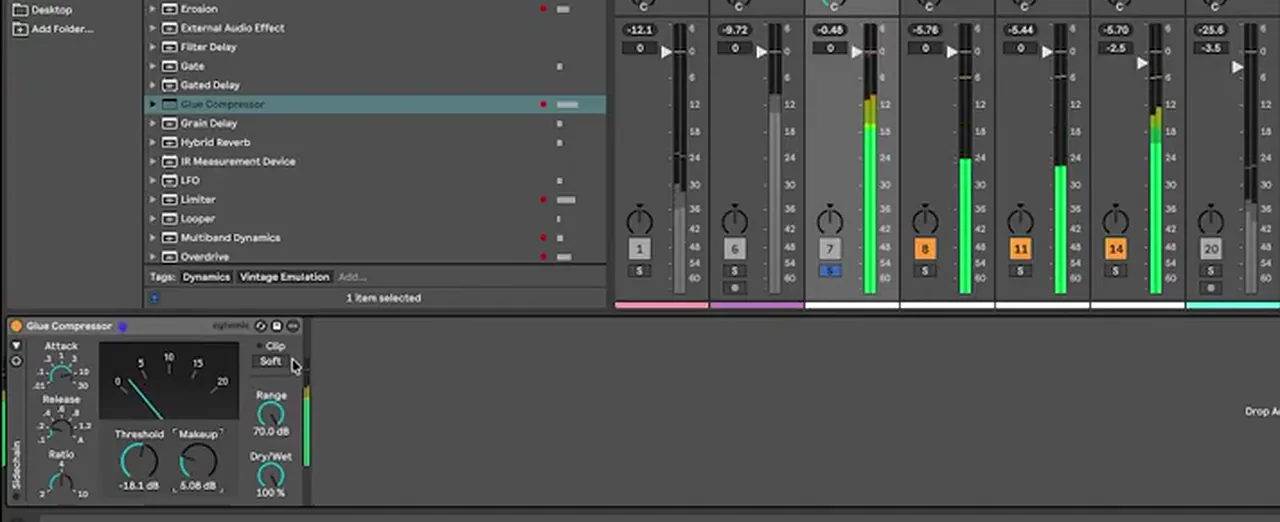Viewport: 1280px width, 522px height.
Task: Click track 14 volume fader handle
Action: point(1143,63)
